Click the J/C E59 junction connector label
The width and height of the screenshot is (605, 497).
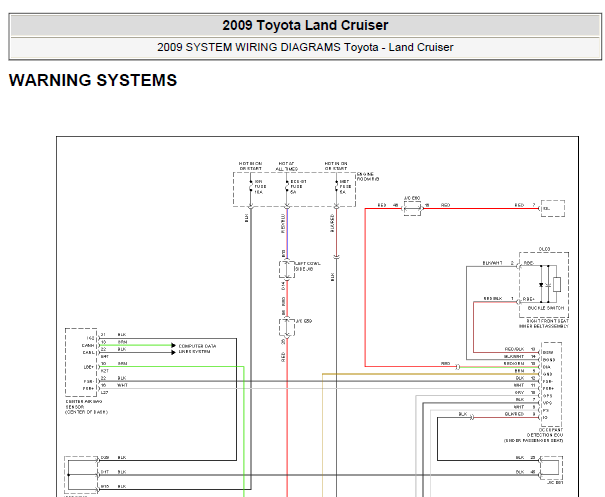[x=304, y=321]
